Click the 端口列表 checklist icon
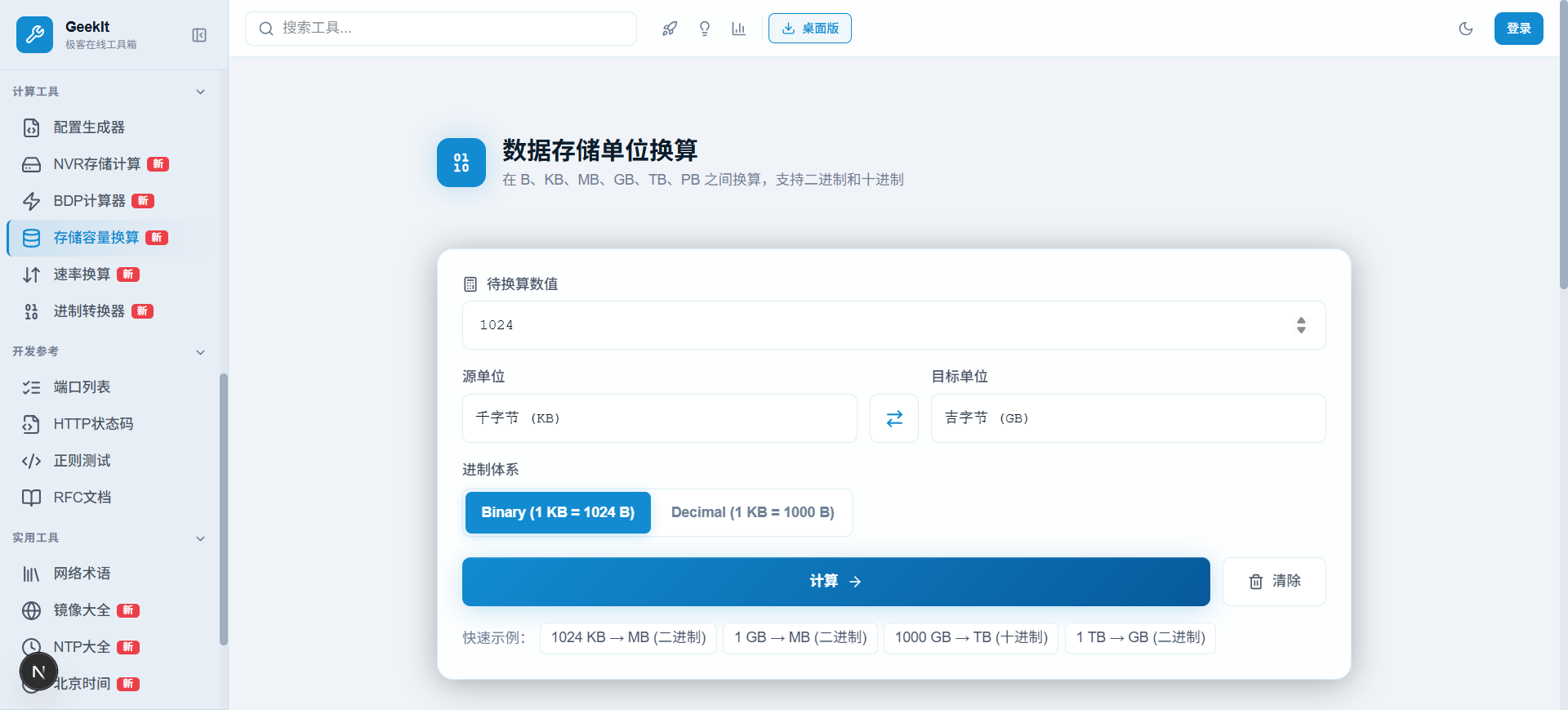 [31, 387]
